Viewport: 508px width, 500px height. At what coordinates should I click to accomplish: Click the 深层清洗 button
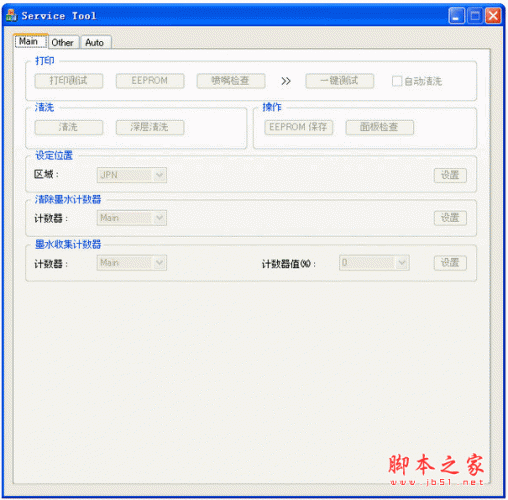point(150,127)
